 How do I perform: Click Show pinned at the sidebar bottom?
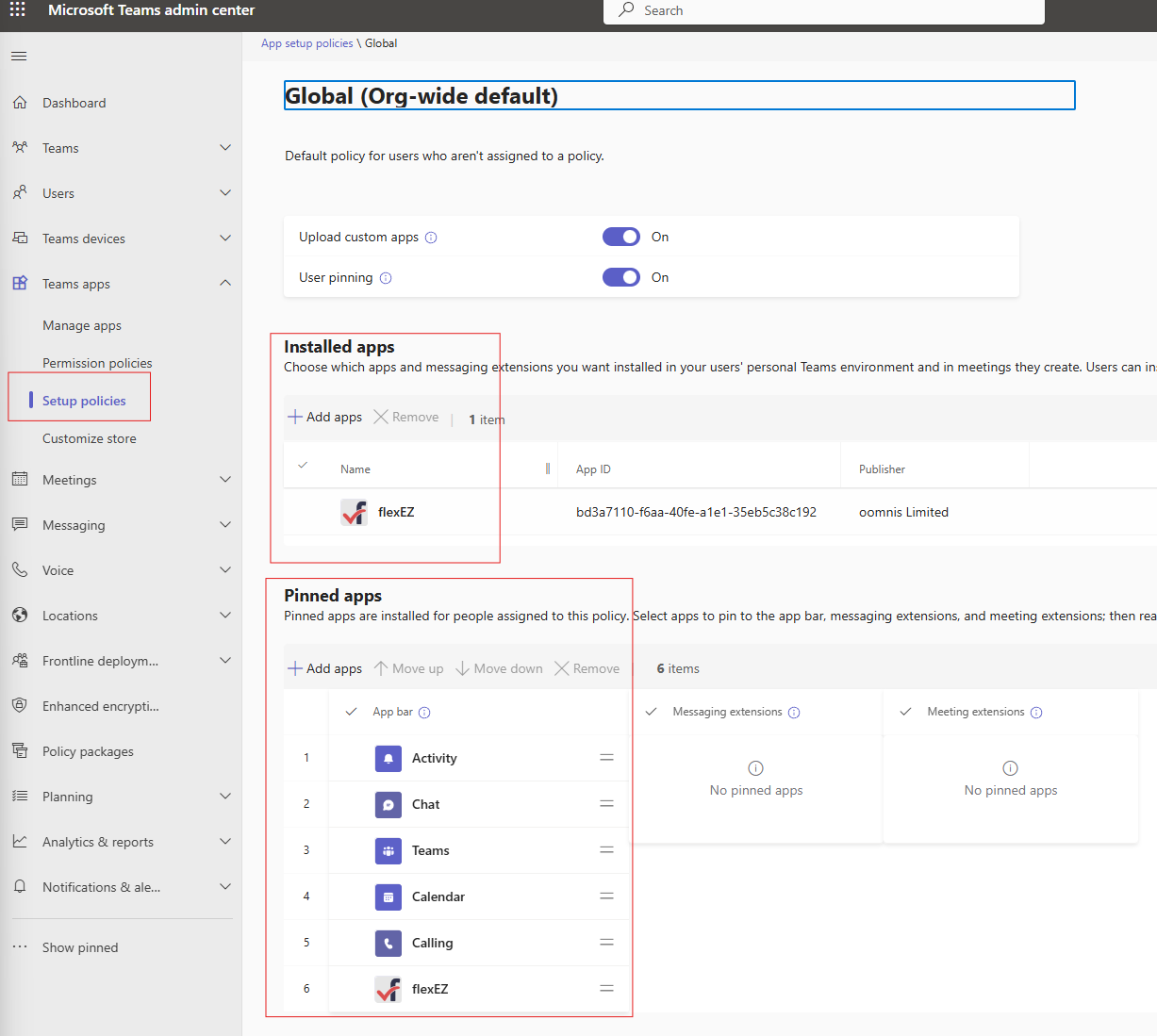(x=80, y=947)
